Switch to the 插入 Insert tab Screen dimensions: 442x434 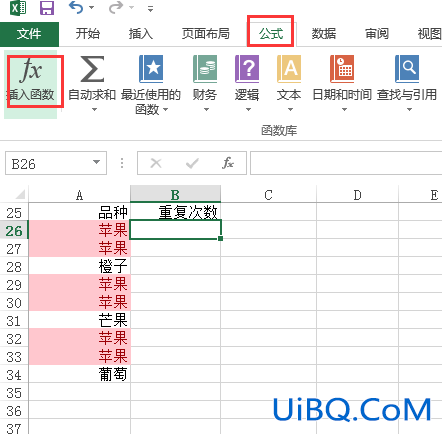point(140,34)
